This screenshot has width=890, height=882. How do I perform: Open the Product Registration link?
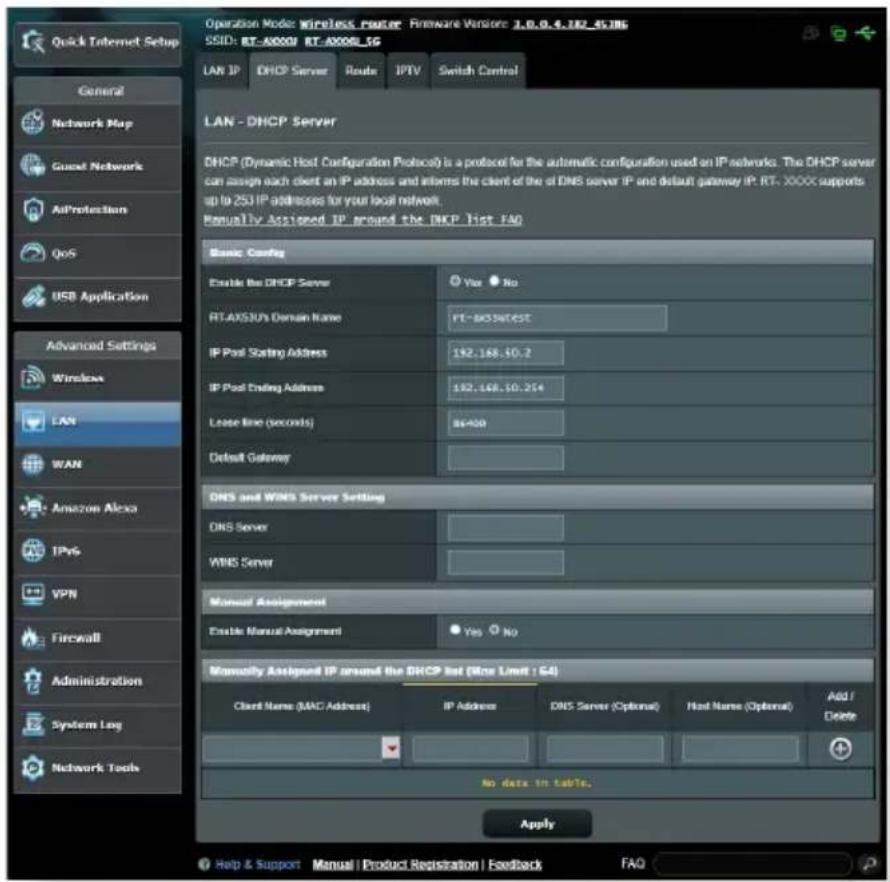(421, 864)
